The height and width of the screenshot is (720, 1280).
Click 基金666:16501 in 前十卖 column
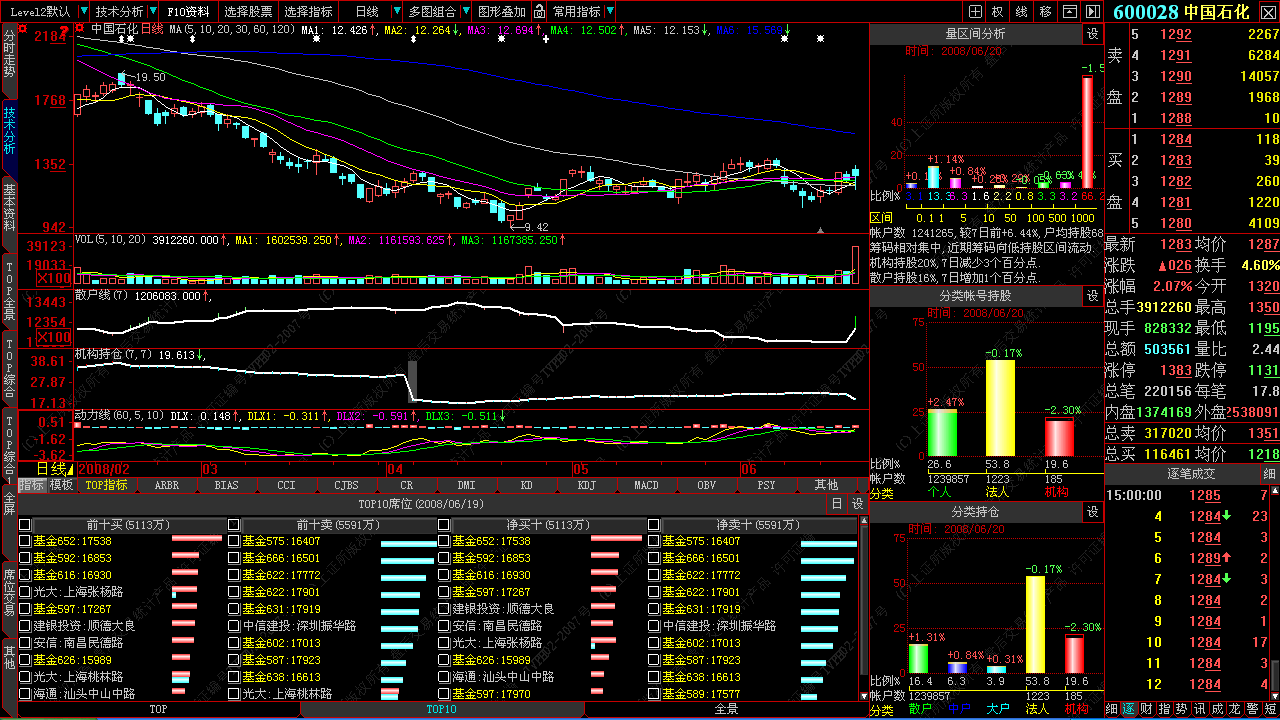(281, 558)
